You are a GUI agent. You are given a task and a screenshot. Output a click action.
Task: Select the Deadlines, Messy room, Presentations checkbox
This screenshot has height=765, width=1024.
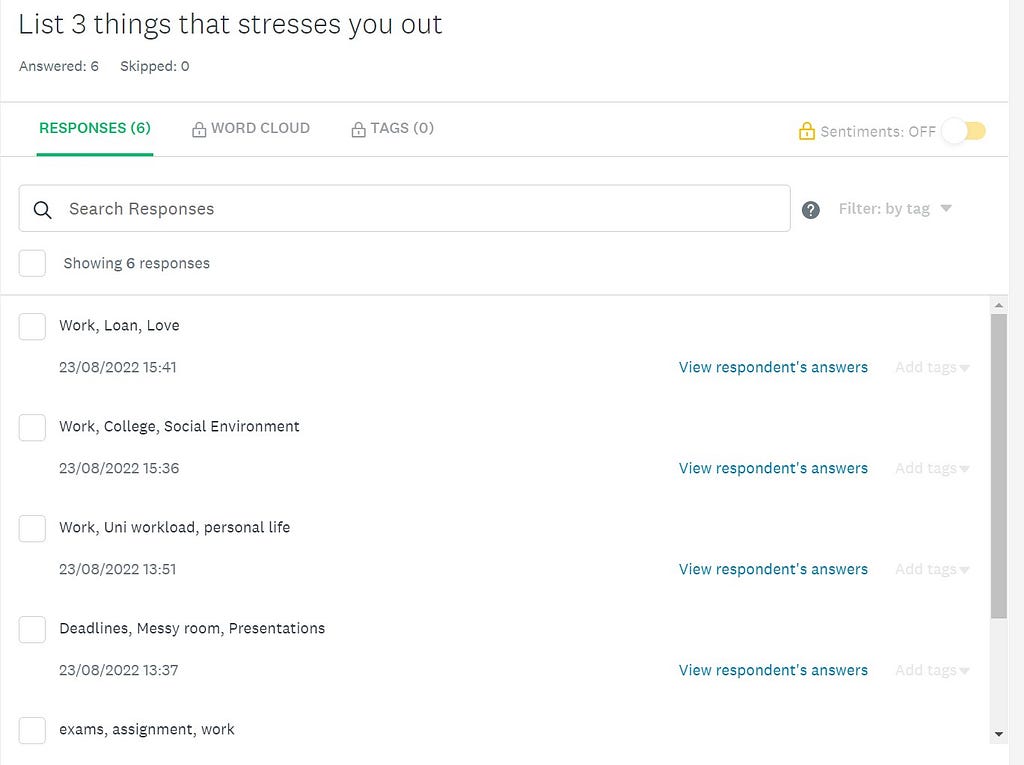[32, 629]
